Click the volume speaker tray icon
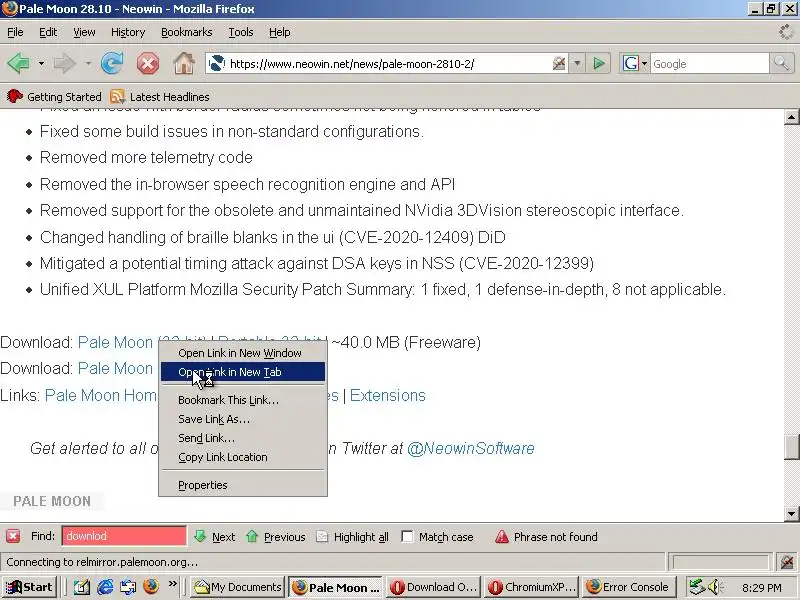 [714, 587]
